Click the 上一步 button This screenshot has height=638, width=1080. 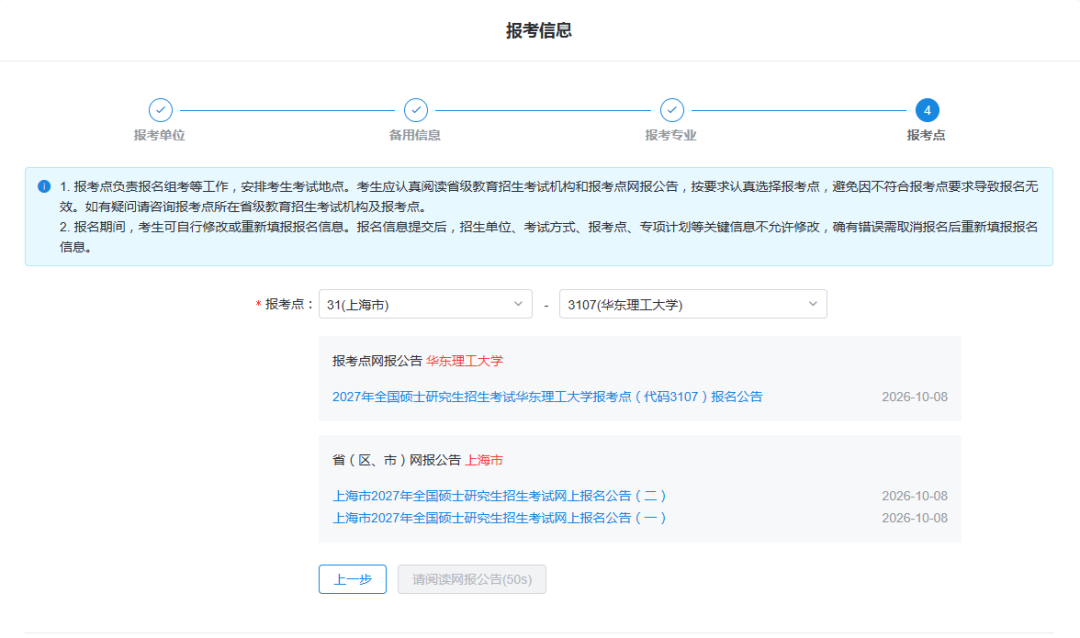click(353, 579)
